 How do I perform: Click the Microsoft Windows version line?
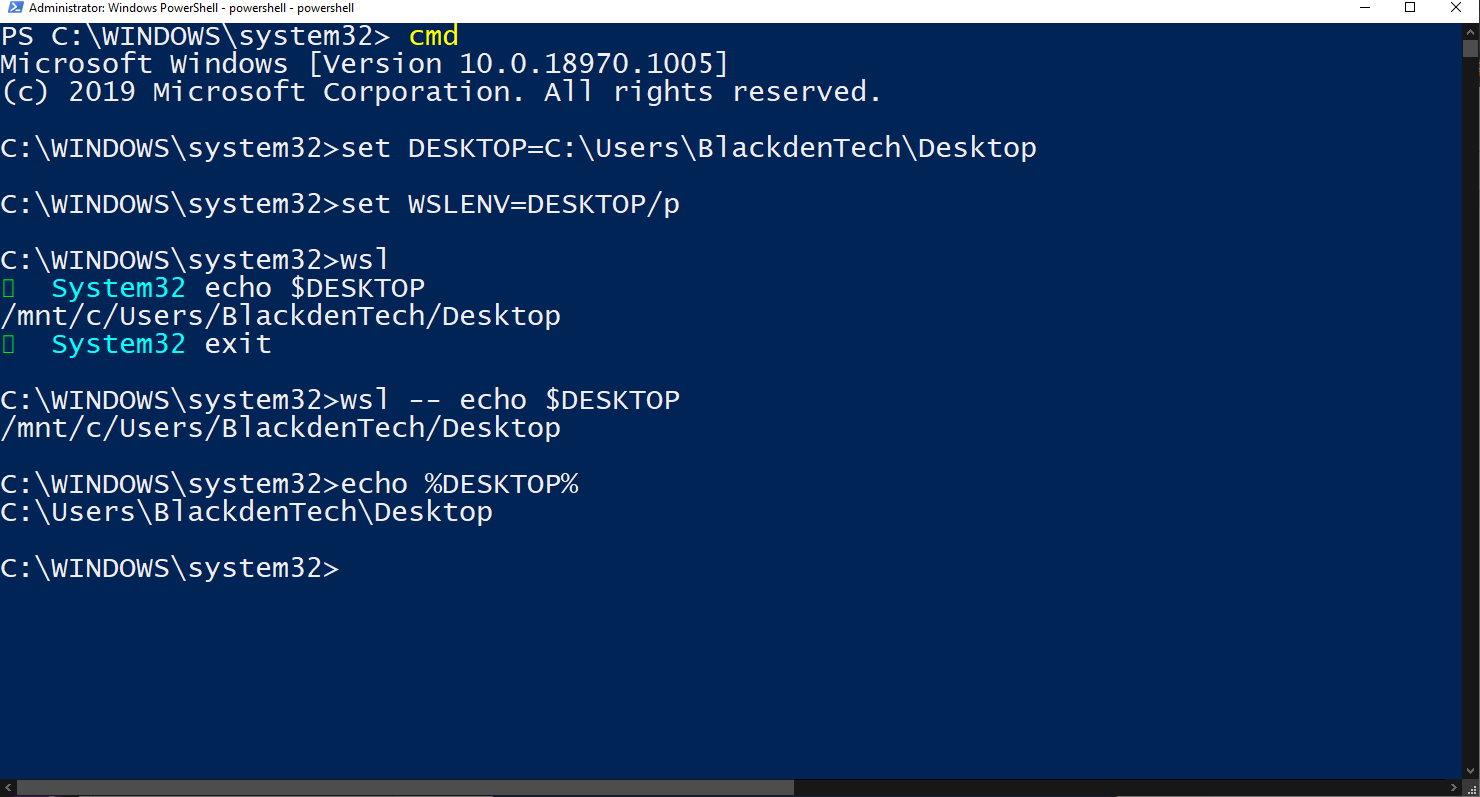click(x=364, y=64)
